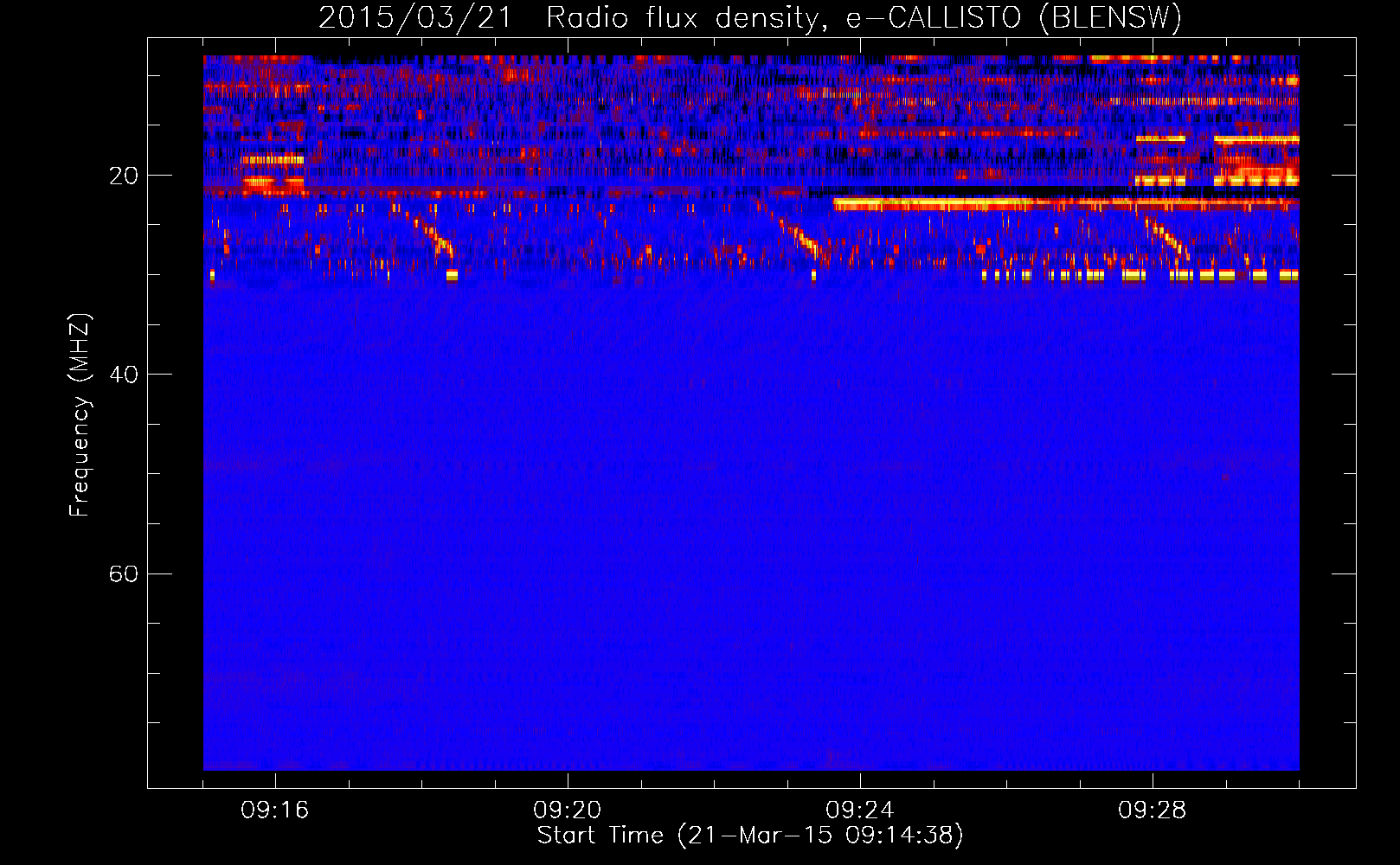Click the 09:20 time tick label
Screen dimensions: 1400x865
(568, 811)
